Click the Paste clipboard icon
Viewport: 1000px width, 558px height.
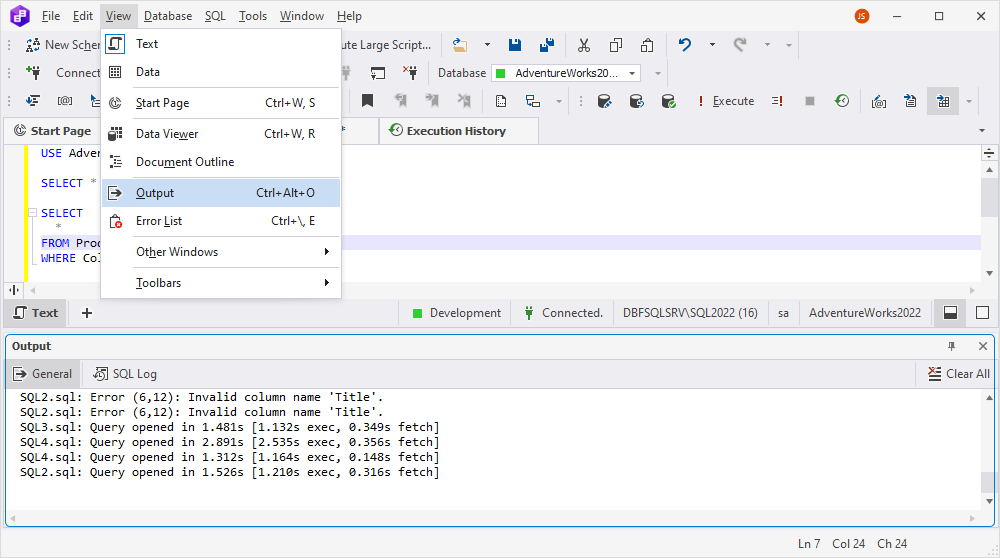click(647, 45)
